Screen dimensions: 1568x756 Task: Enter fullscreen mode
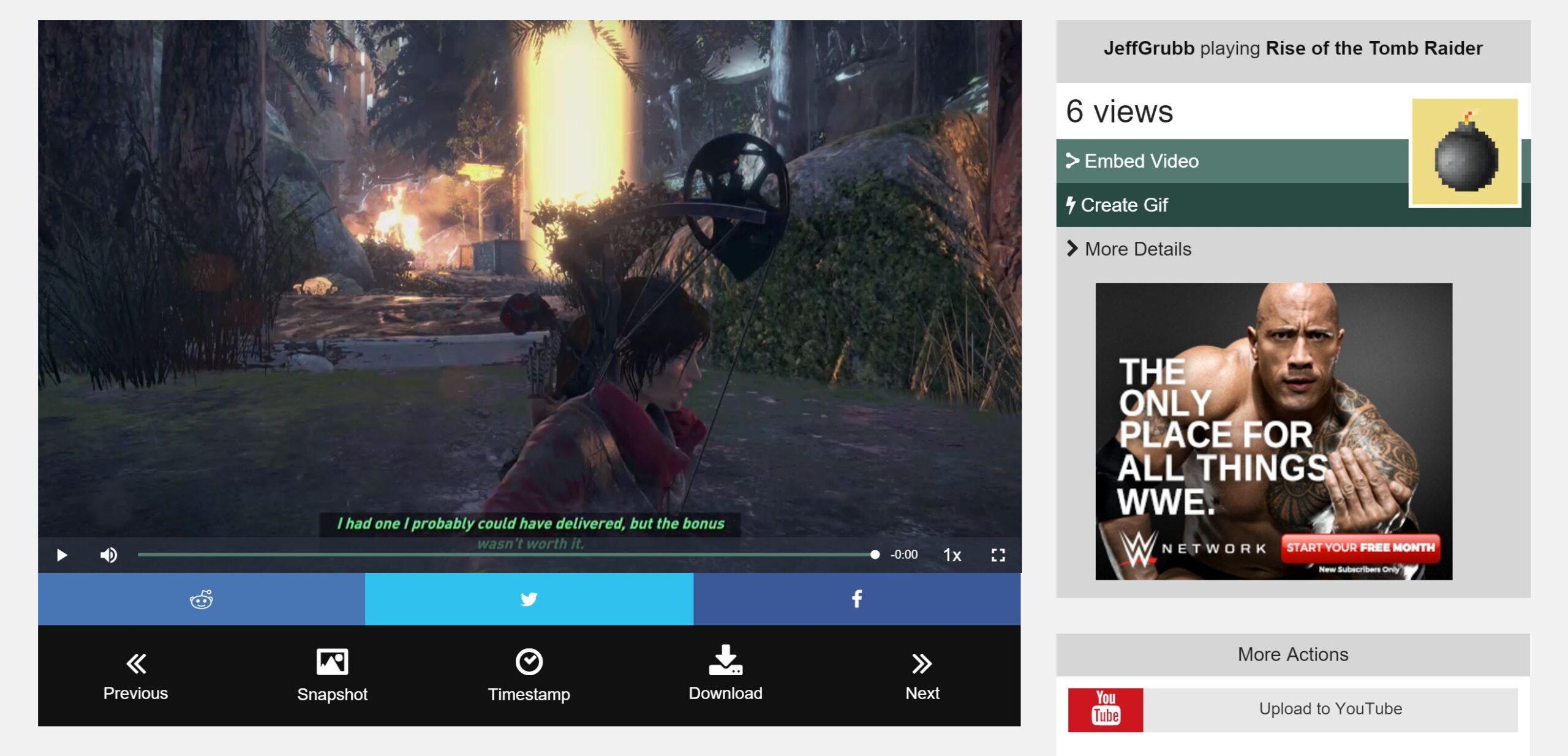pyautogui.click(x=998, y=555)
